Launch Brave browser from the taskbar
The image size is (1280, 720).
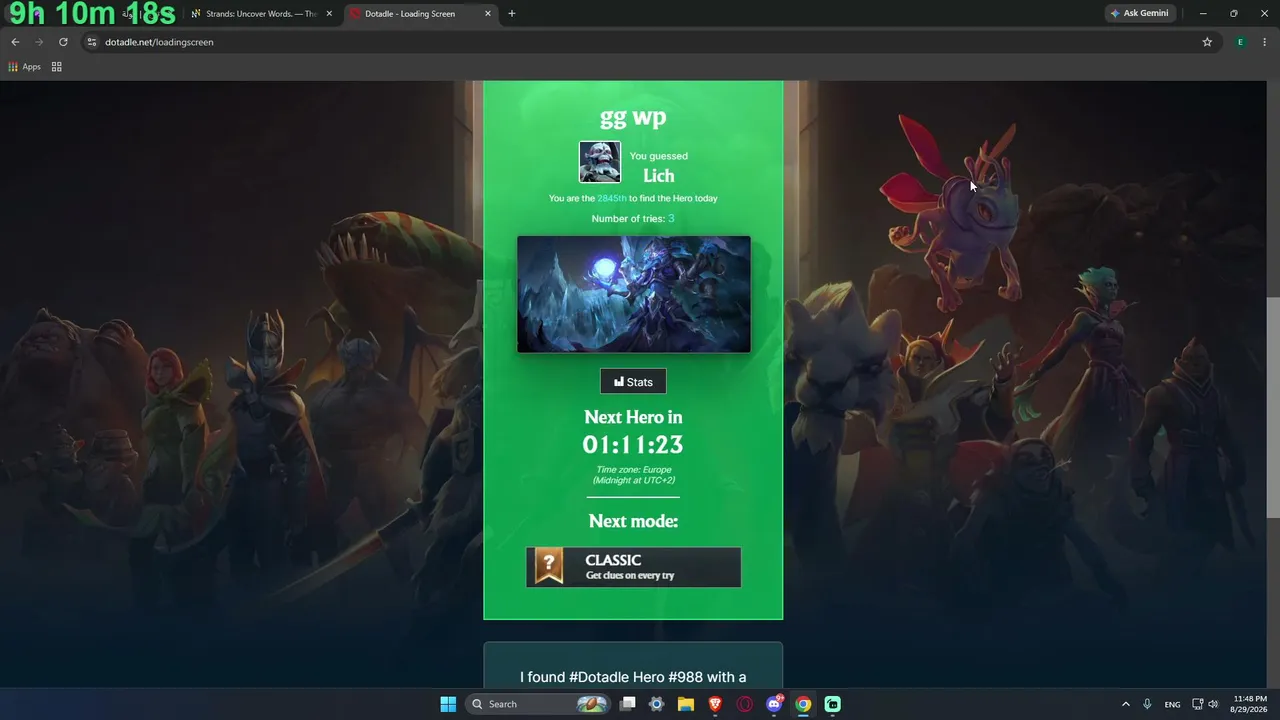716,704
